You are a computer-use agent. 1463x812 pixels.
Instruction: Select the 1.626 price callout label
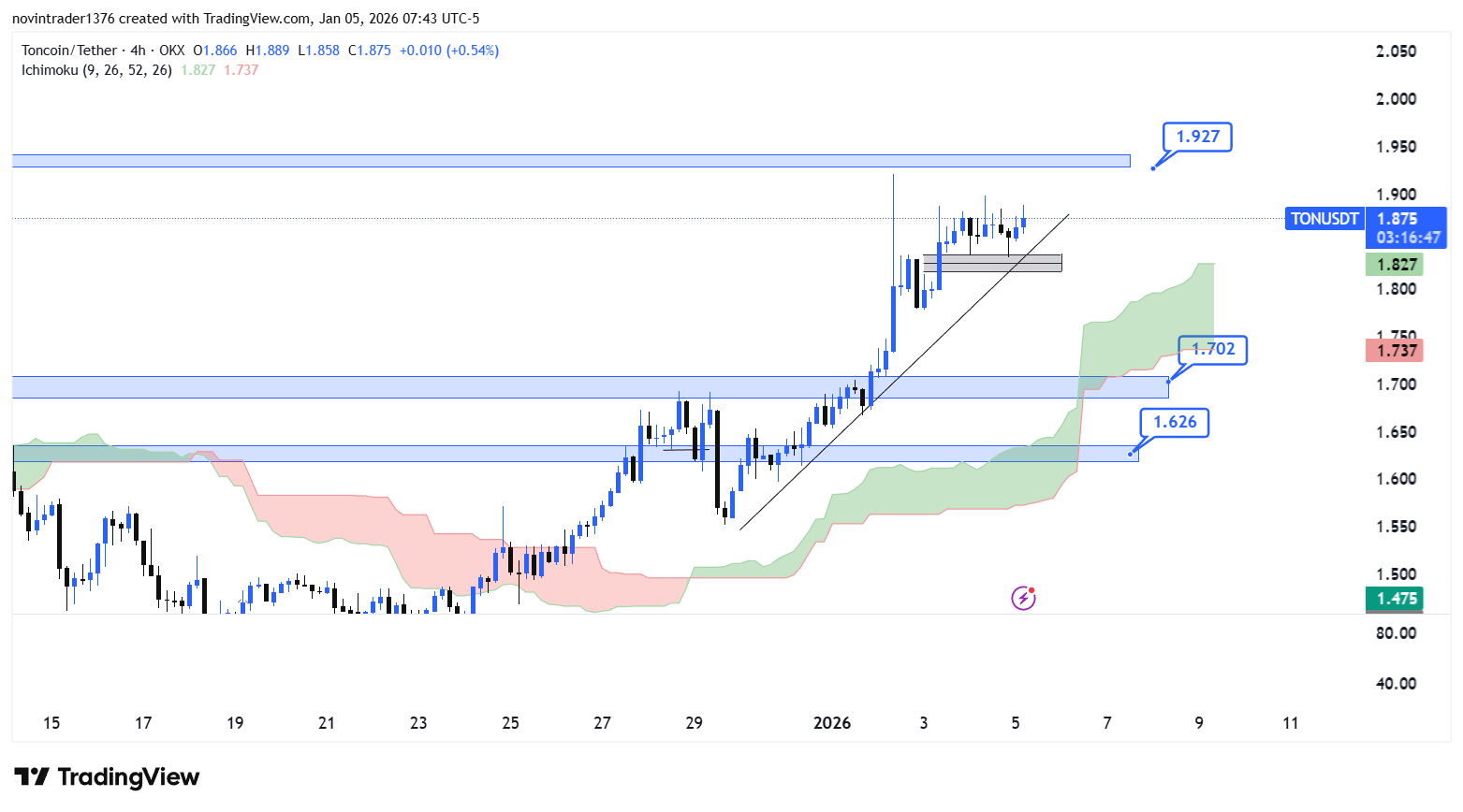click(1175, 422)
